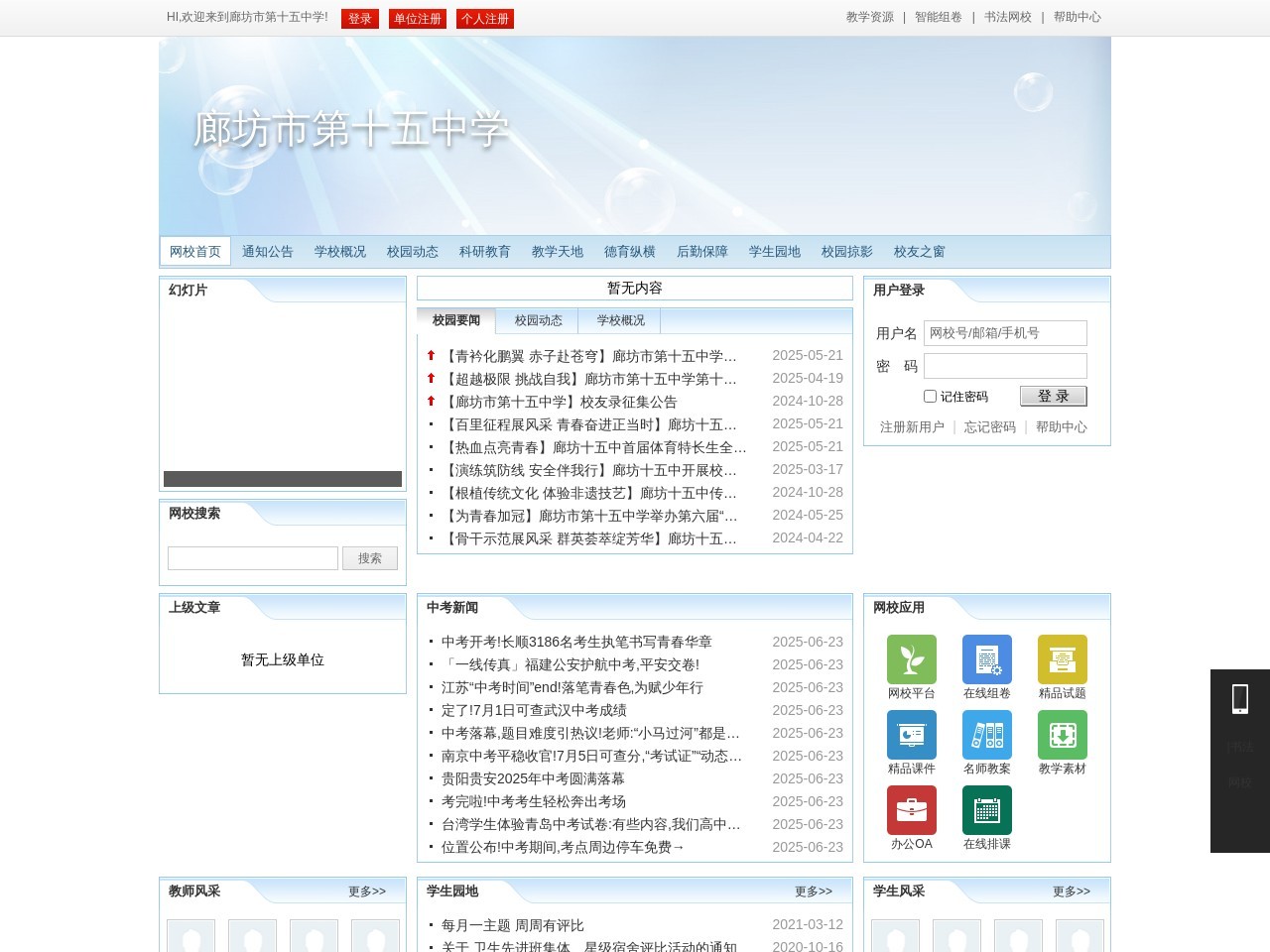This screenshot has height=952, width=1270.
Task: Open 校园掠影 in navigation bar
Action: tap(847, 251)
